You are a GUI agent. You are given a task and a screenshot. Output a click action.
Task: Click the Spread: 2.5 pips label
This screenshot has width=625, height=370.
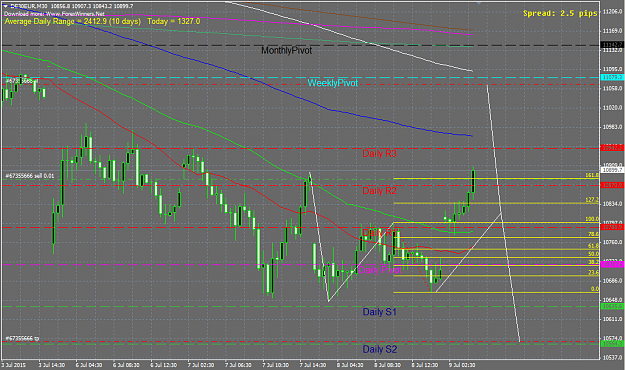560,13
